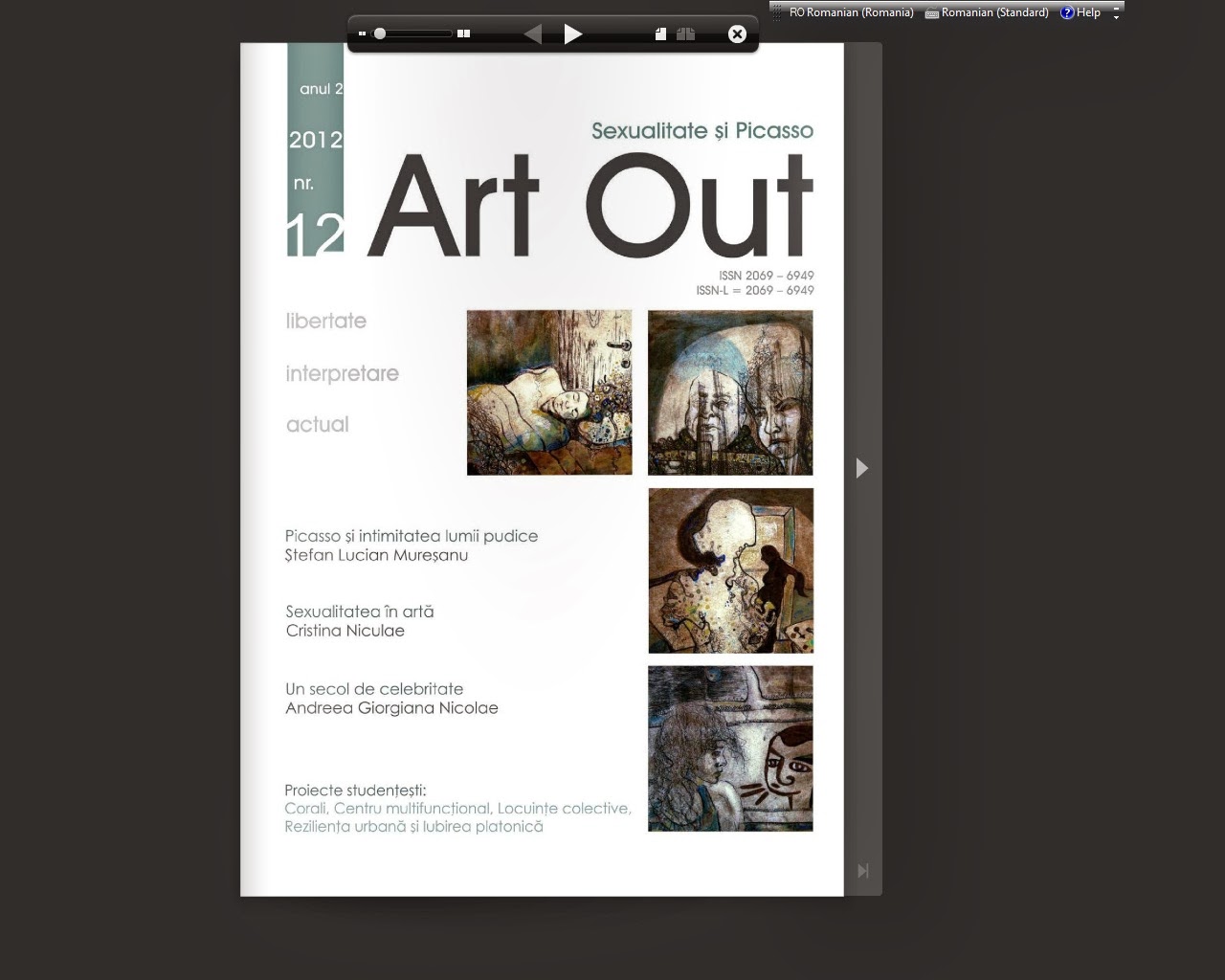Click 'Sexualitatea în artă' article title
The image size is (1225, 980).
pos(360,612)
